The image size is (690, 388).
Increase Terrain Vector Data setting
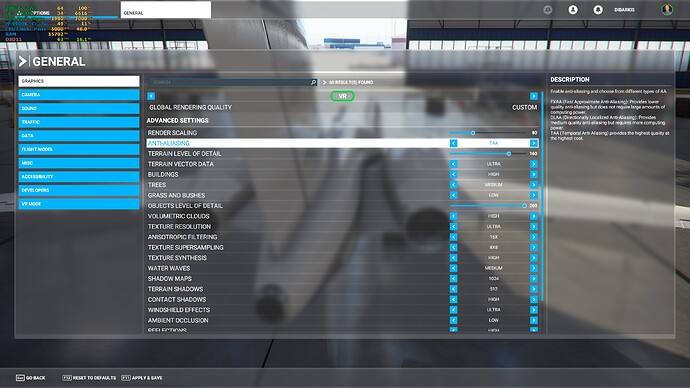[534, 164]
